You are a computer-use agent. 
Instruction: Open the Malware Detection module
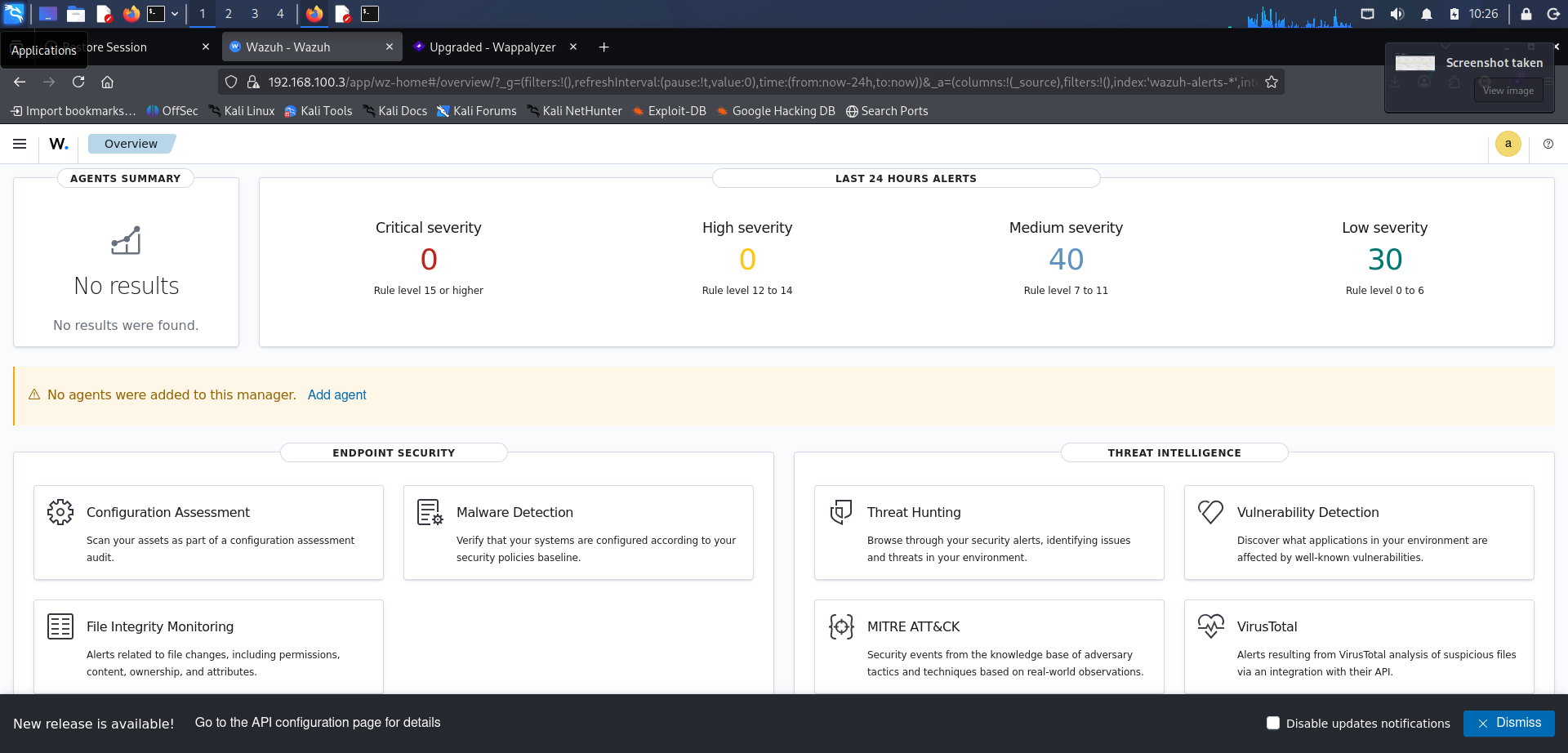(578, 532)
